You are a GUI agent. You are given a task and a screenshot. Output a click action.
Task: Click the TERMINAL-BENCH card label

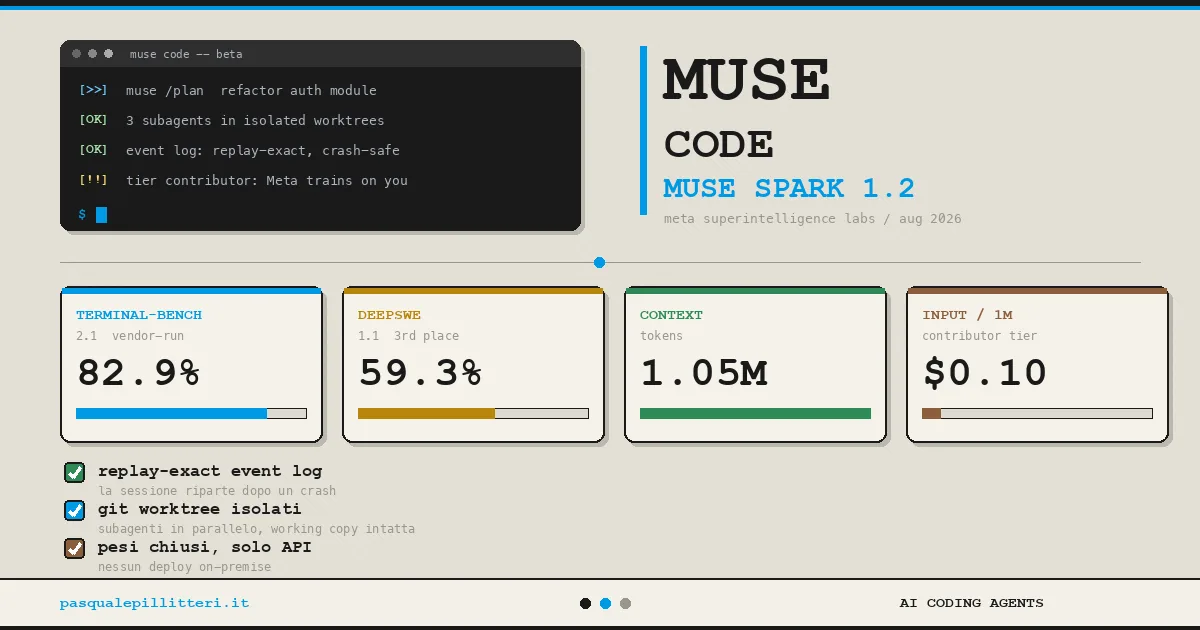tap(139, 315)
